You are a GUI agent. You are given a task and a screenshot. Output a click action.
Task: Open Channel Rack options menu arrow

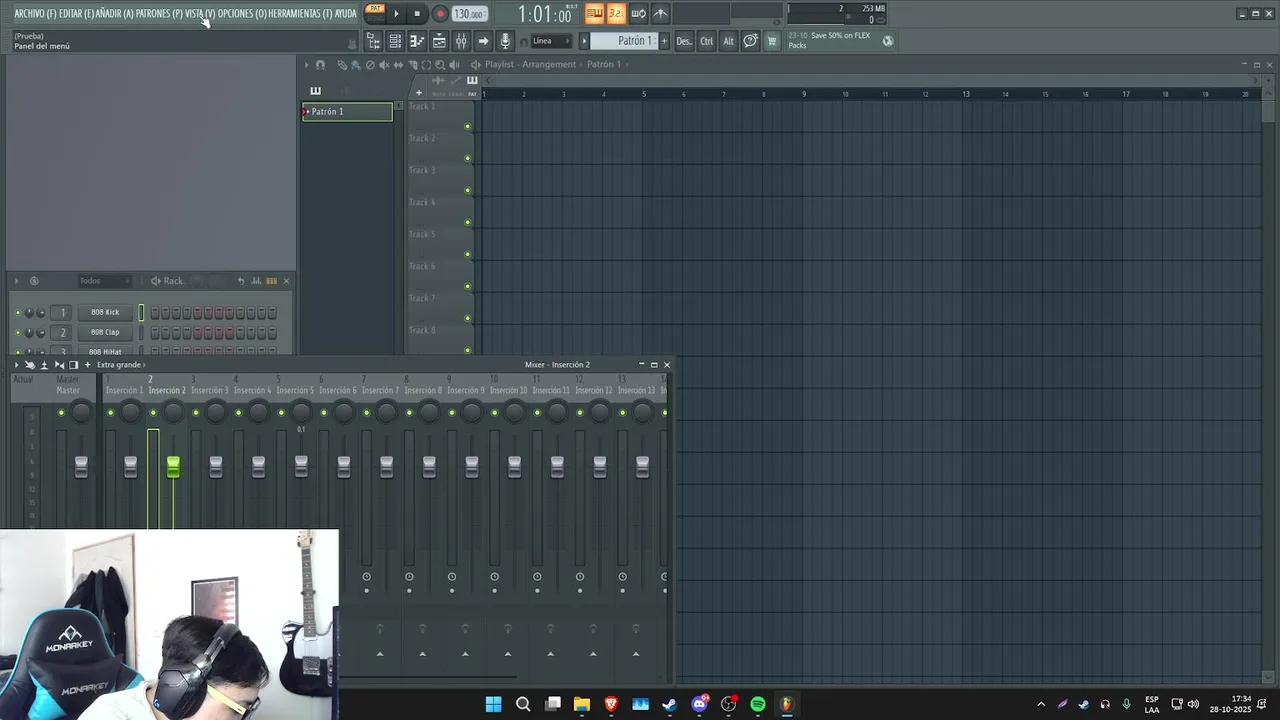17,281
